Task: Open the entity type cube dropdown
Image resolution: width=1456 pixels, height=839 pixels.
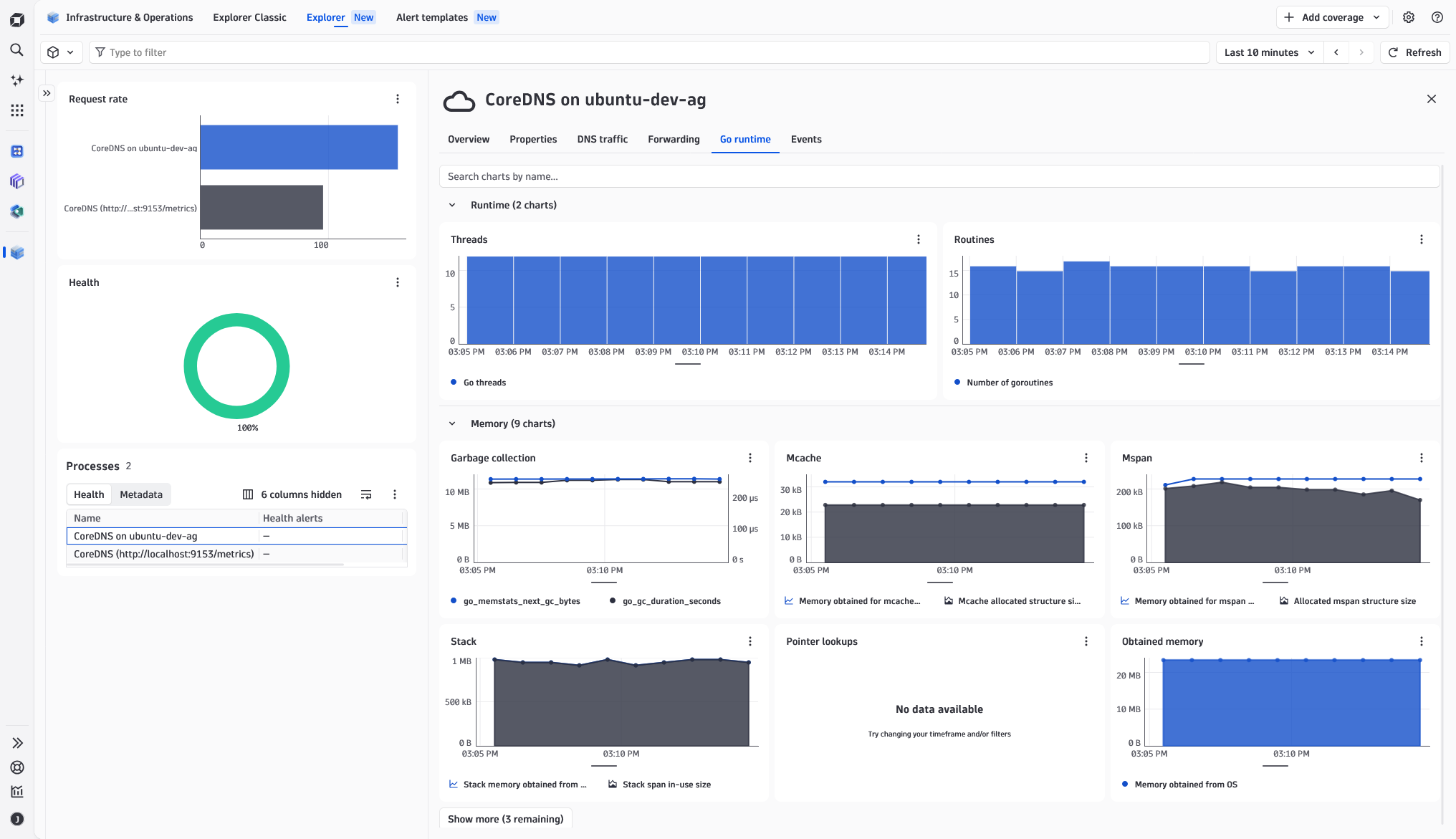Action: 61,52
